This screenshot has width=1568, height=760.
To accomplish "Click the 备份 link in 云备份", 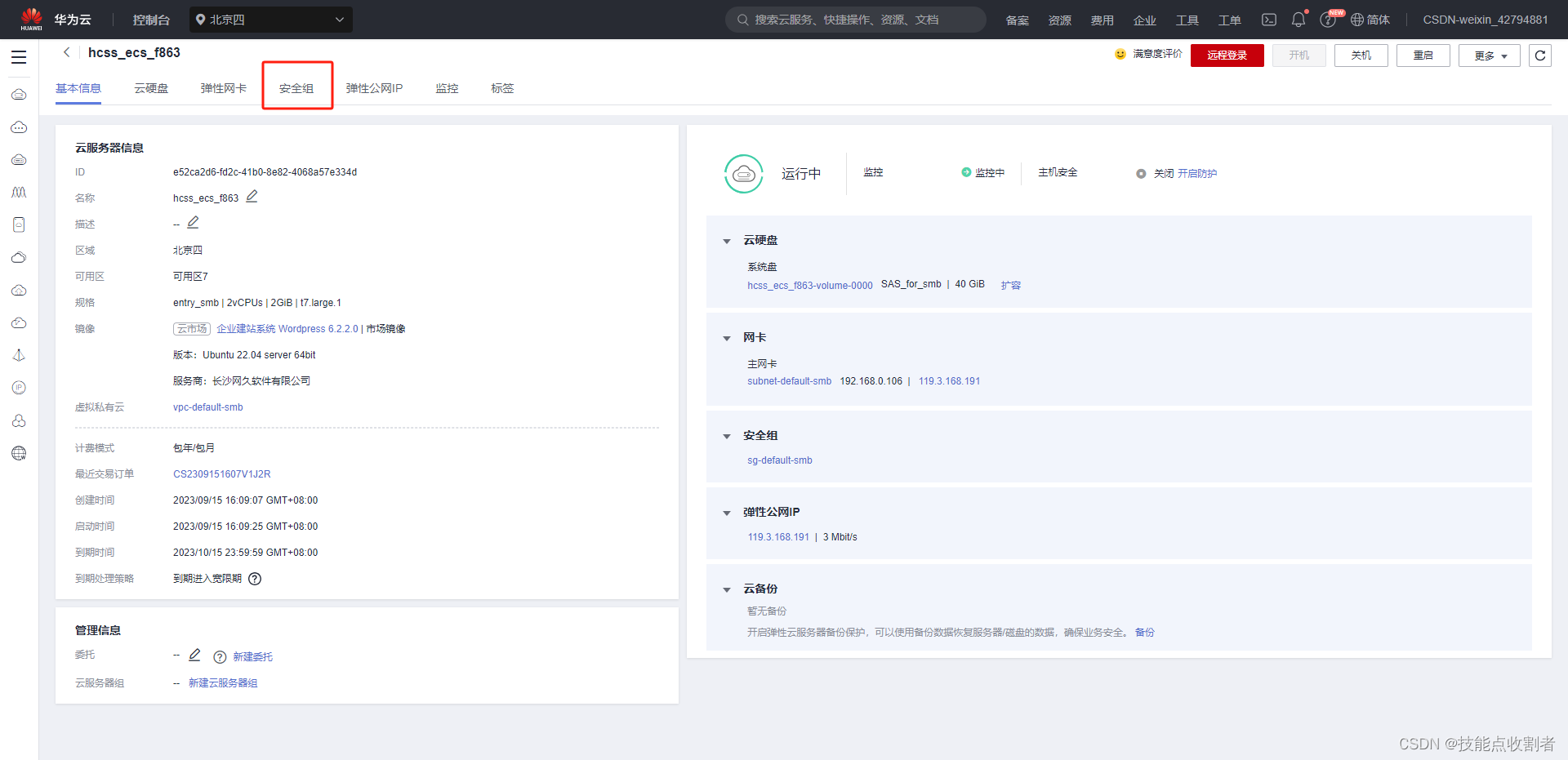I will point(1145,633).
